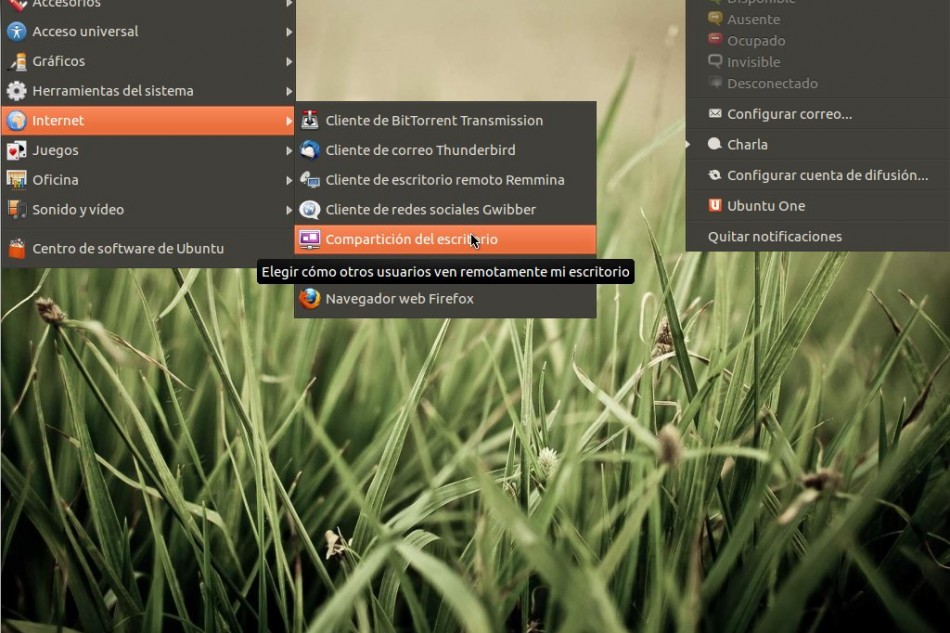This screenshot has width=950, height=633.
Task: Launch Cliente de escritorio remoto Remmina
Action: (445, 180)
